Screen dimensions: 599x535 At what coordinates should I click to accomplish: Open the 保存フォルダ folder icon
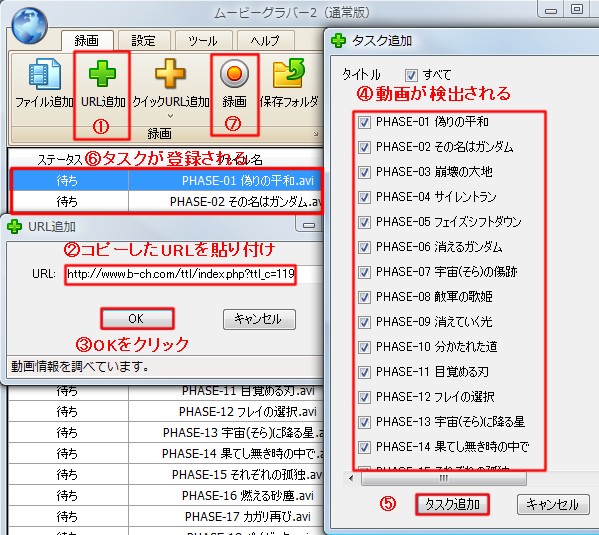click(x=289, y=73)
